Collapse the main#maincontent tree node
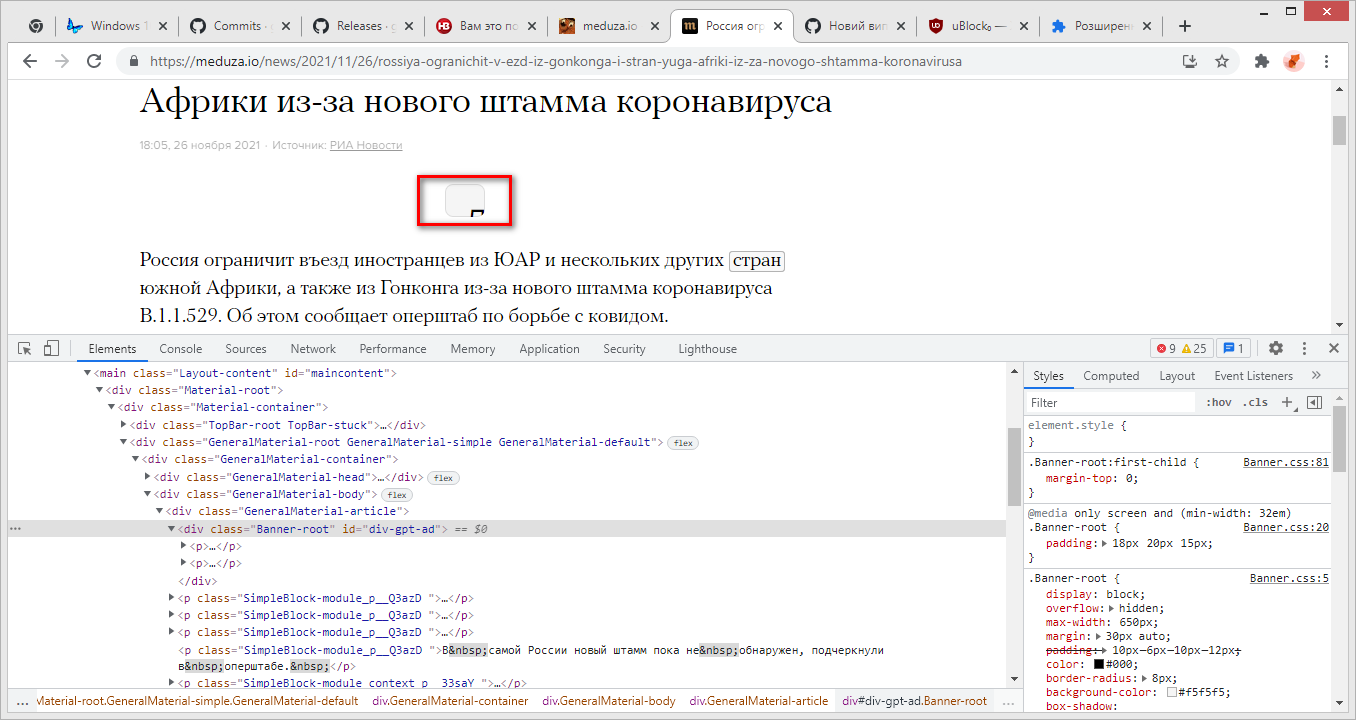 pos(85,372)
